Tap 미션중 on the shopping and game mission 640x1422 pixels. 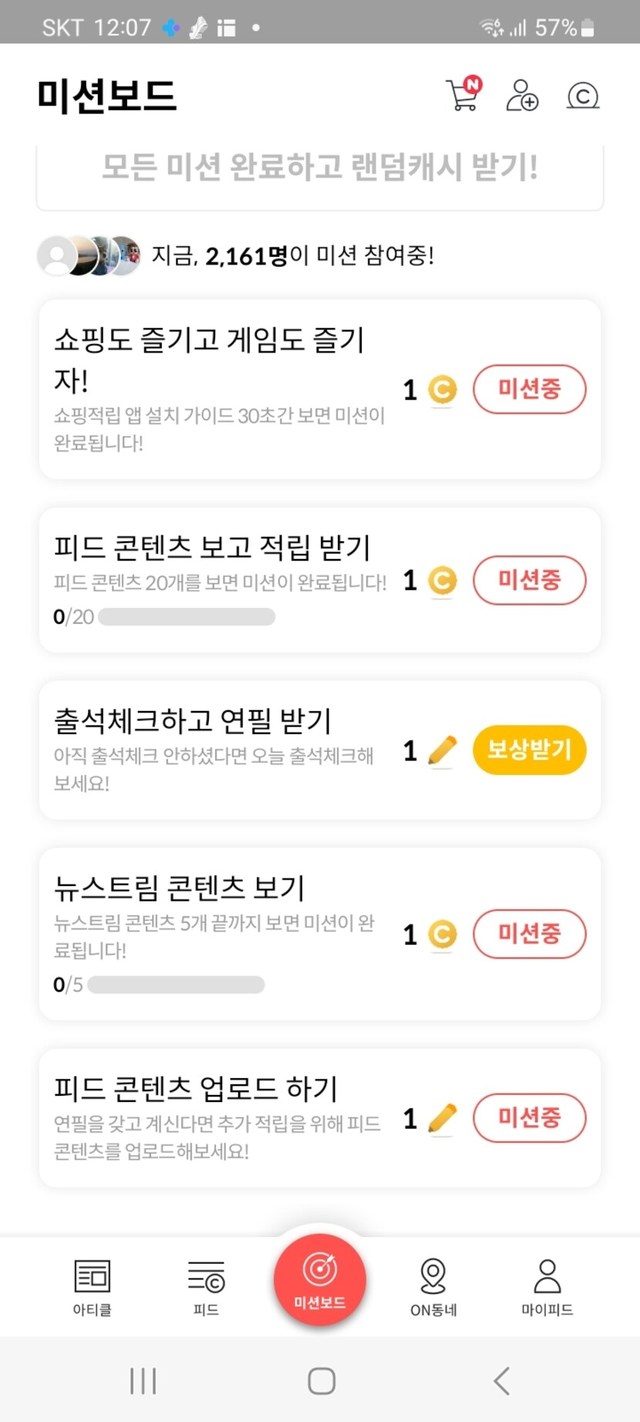click(x=529, y=389)
